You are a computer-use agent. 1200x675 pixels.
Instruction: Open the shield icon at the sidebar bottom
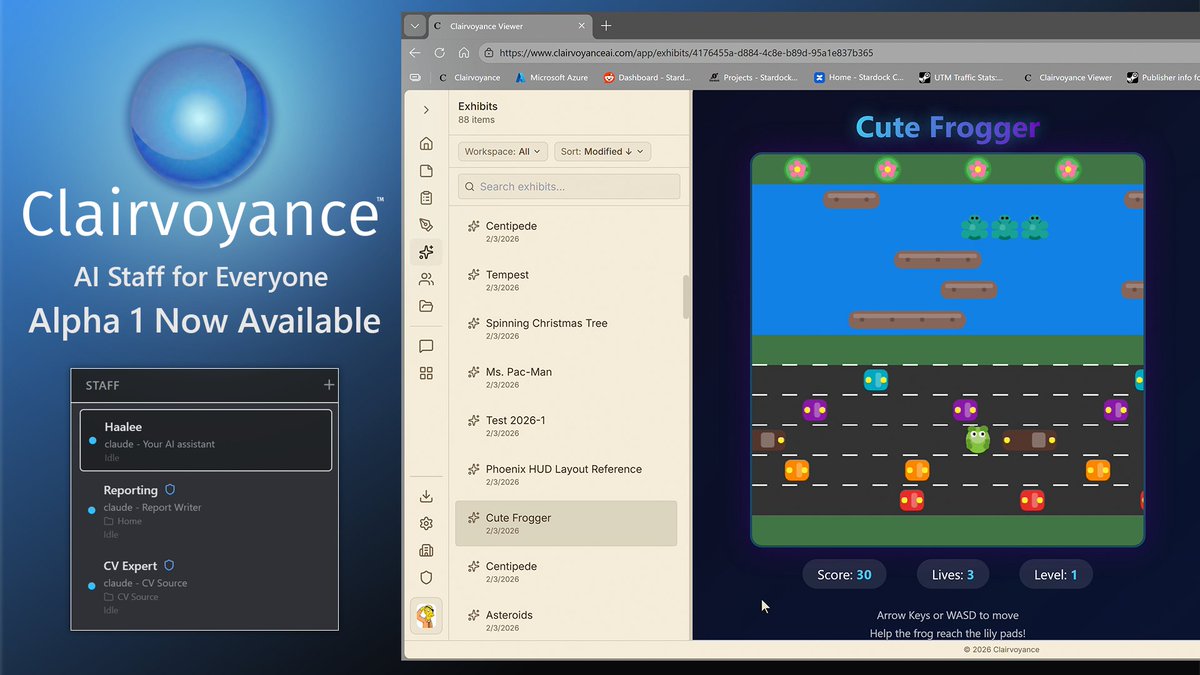click(426, 577)
